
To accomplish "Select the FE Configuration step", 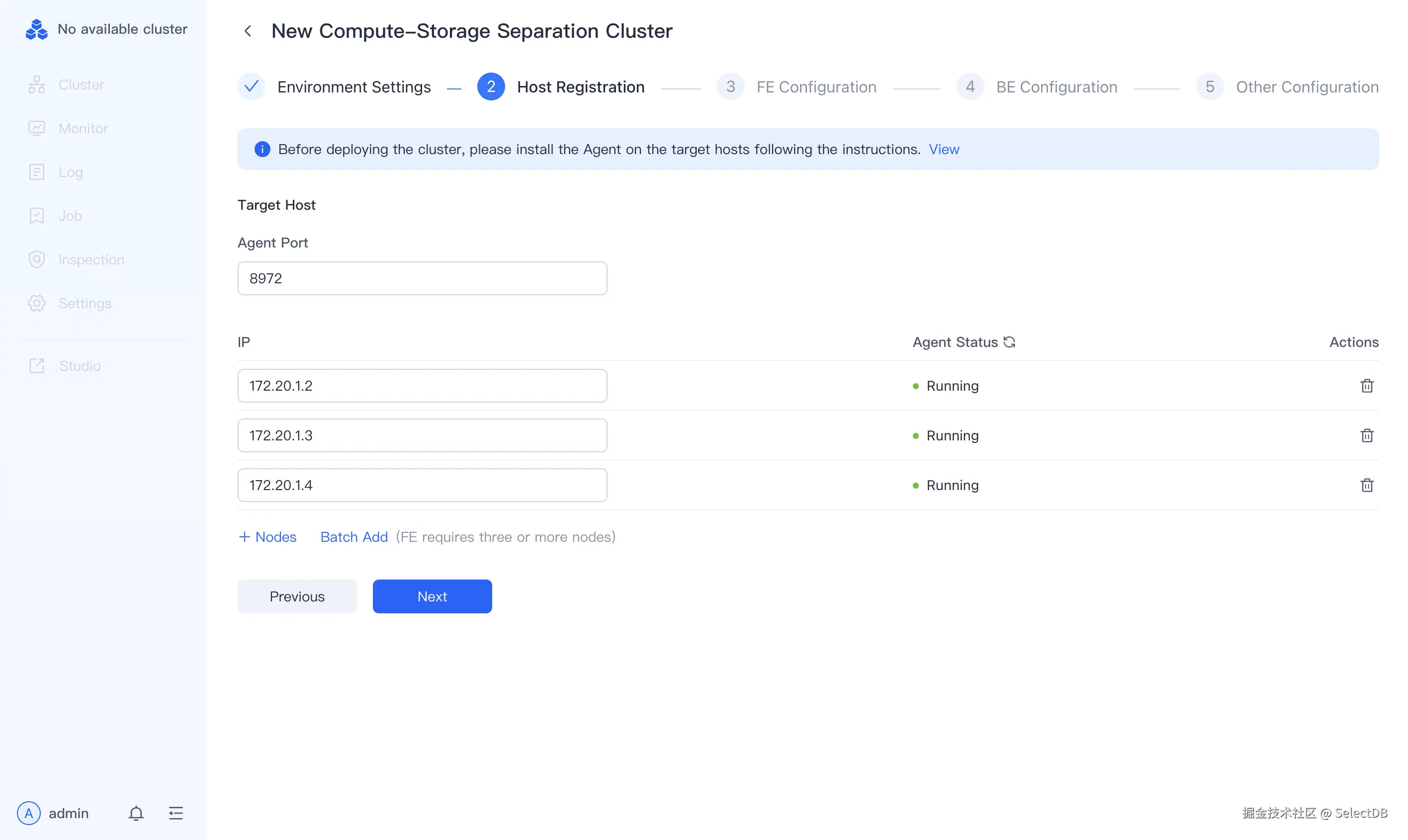I will tap(815, 87).
